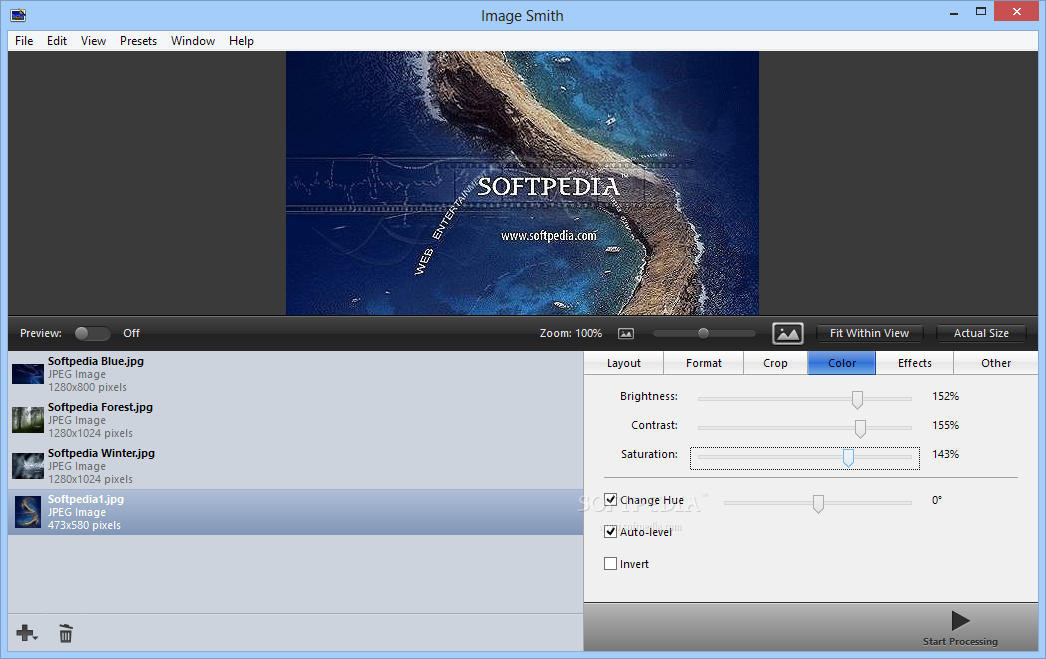Click the Softpedia Forest.jpg thumbnail

click(28, 420)
